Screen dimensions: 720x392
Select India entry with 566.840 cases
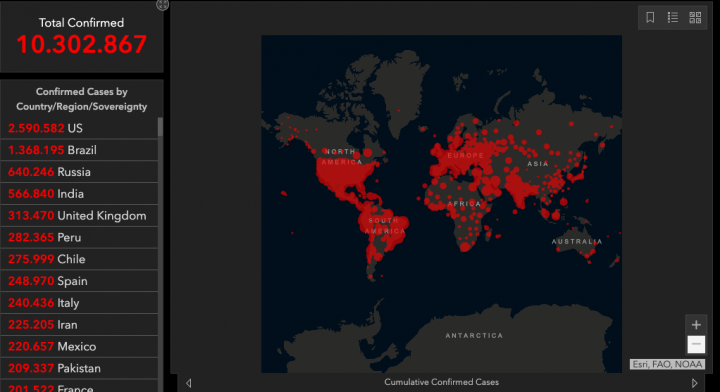[x=79, y=194]
